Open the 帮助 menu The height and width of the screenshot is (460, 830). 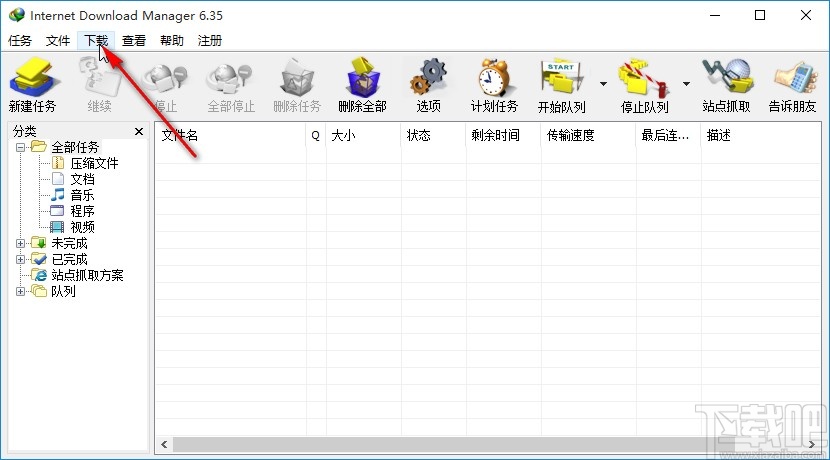(172, 41)
